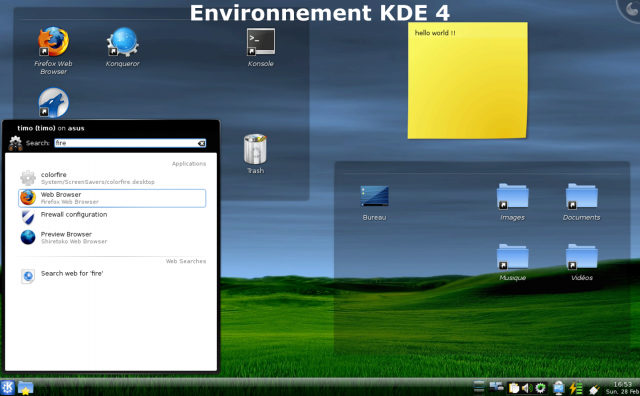The width and height of the screenshot is (640, 396).
Task: Clear the launcher search field text
Action: (201, 143)
